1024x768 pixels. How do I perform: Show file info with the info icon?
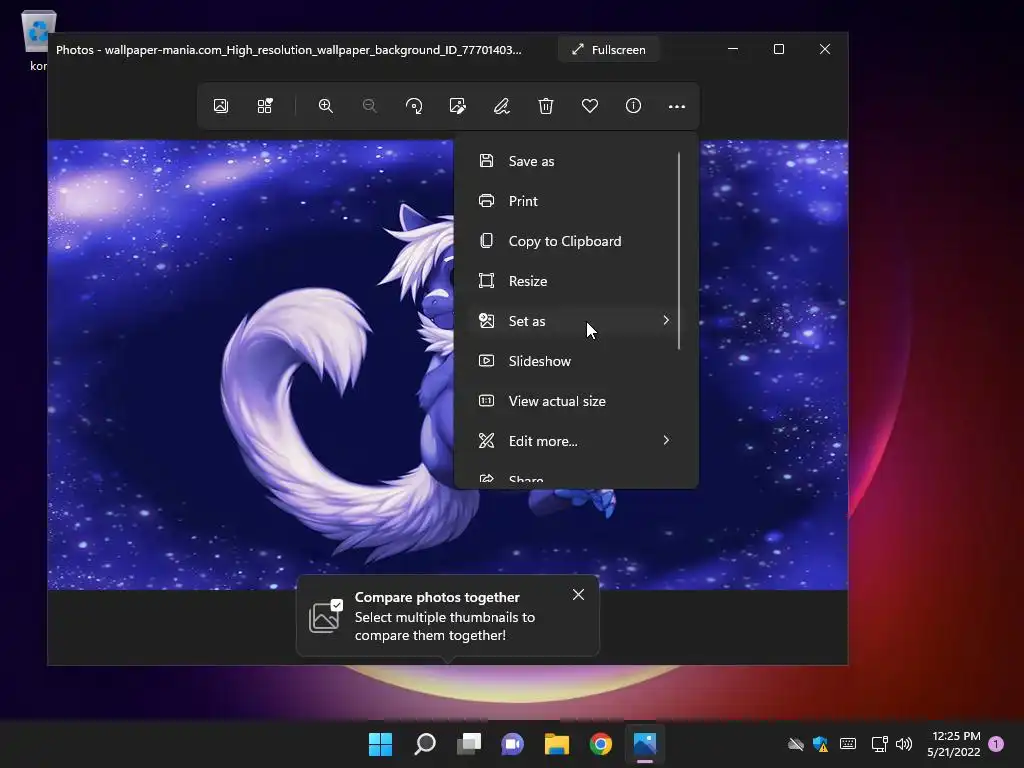click(633, 106)
